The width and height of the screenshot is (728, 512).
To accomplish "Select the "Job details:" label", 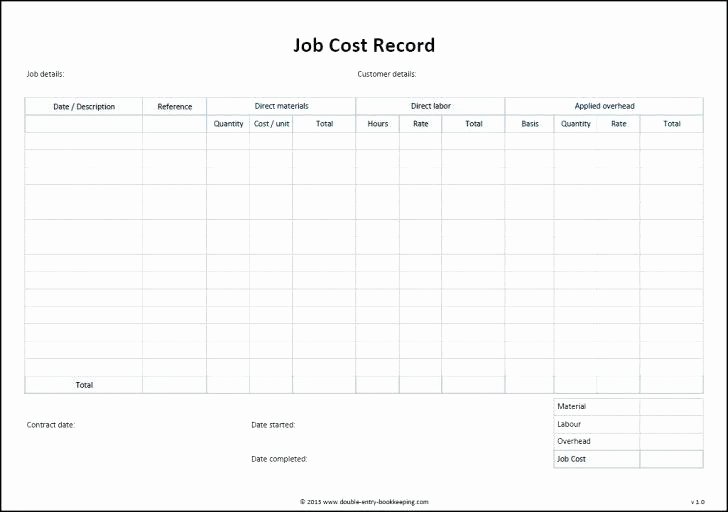I will 45,74.
